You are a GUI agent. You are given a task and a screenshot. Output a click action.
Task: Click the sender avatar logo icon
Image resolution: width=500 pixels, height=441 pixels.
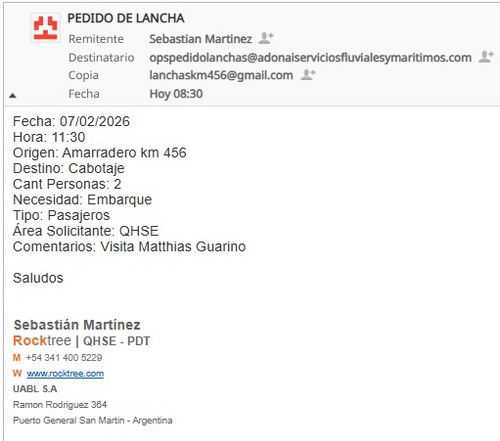click(45, 28)
